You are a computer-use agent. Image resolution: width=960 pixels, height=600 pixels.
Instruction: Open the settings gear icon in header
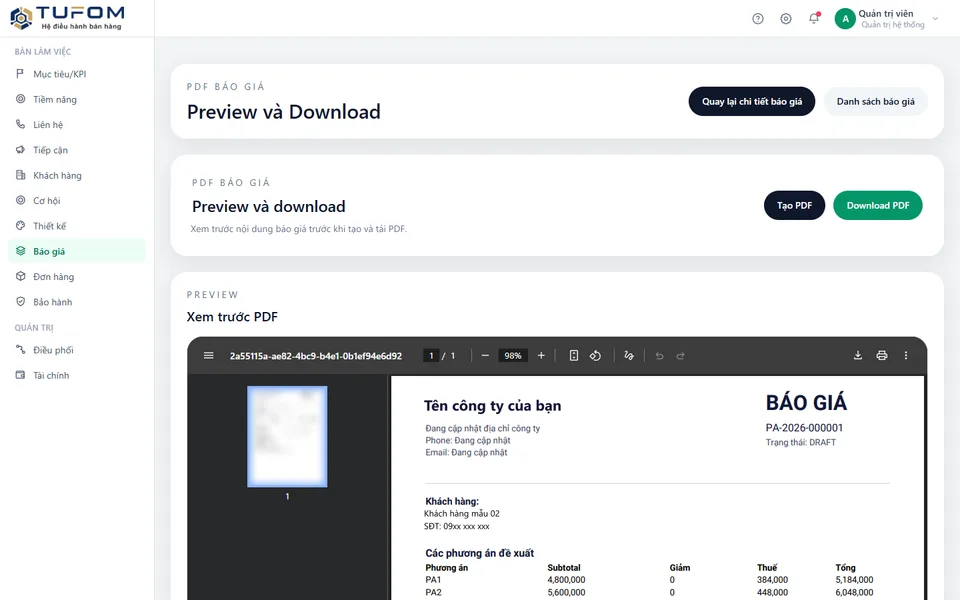(x=786, y=19)
